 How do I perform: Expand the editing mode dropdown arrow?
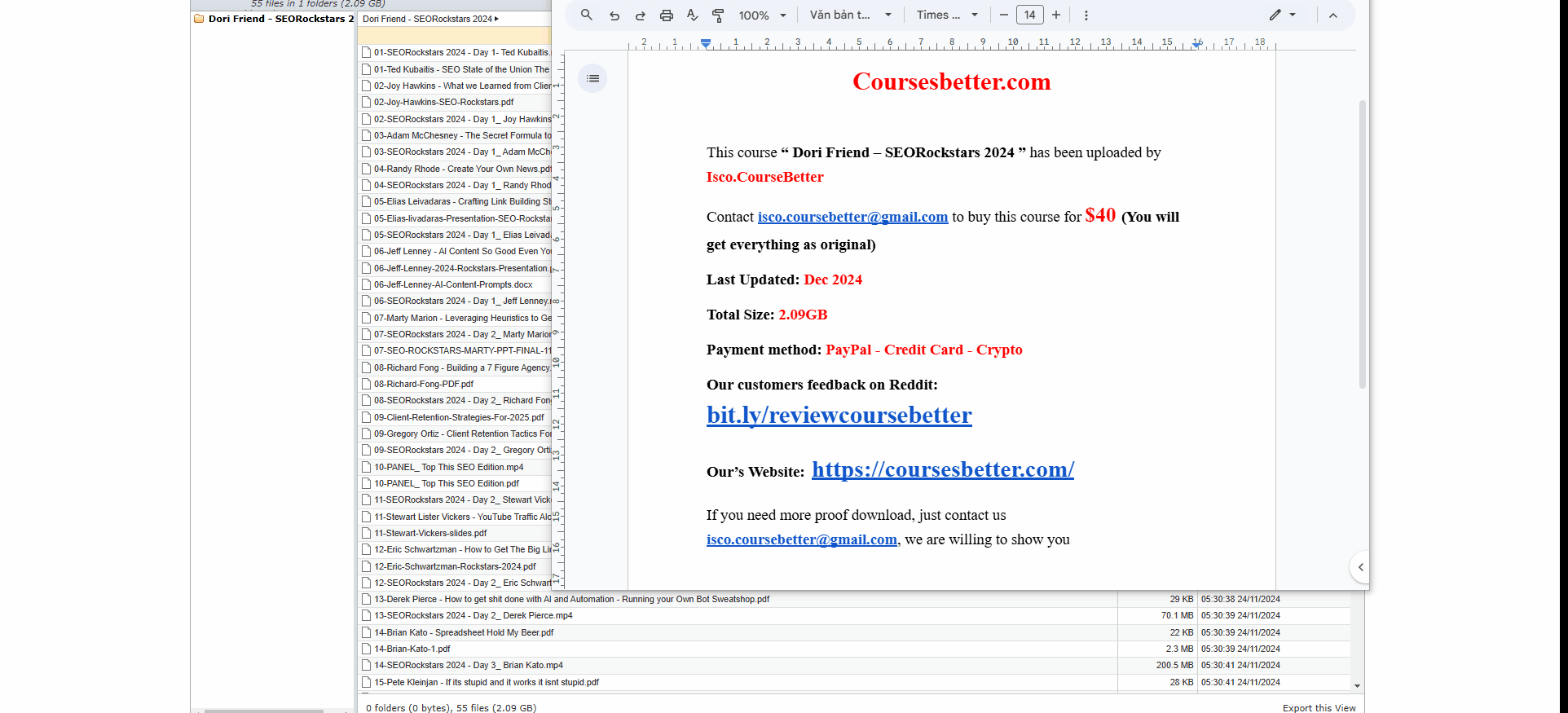1293,15
